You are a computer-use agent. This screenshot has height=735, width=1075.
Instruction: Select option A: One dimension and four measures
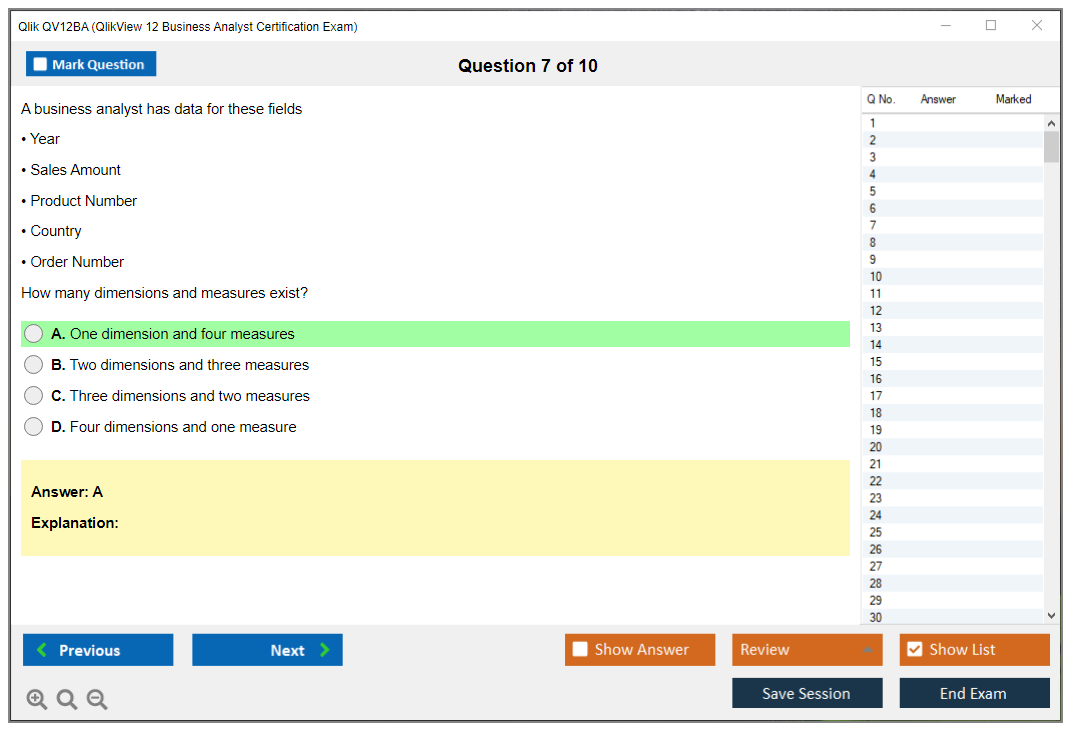[x=34, y=334]
